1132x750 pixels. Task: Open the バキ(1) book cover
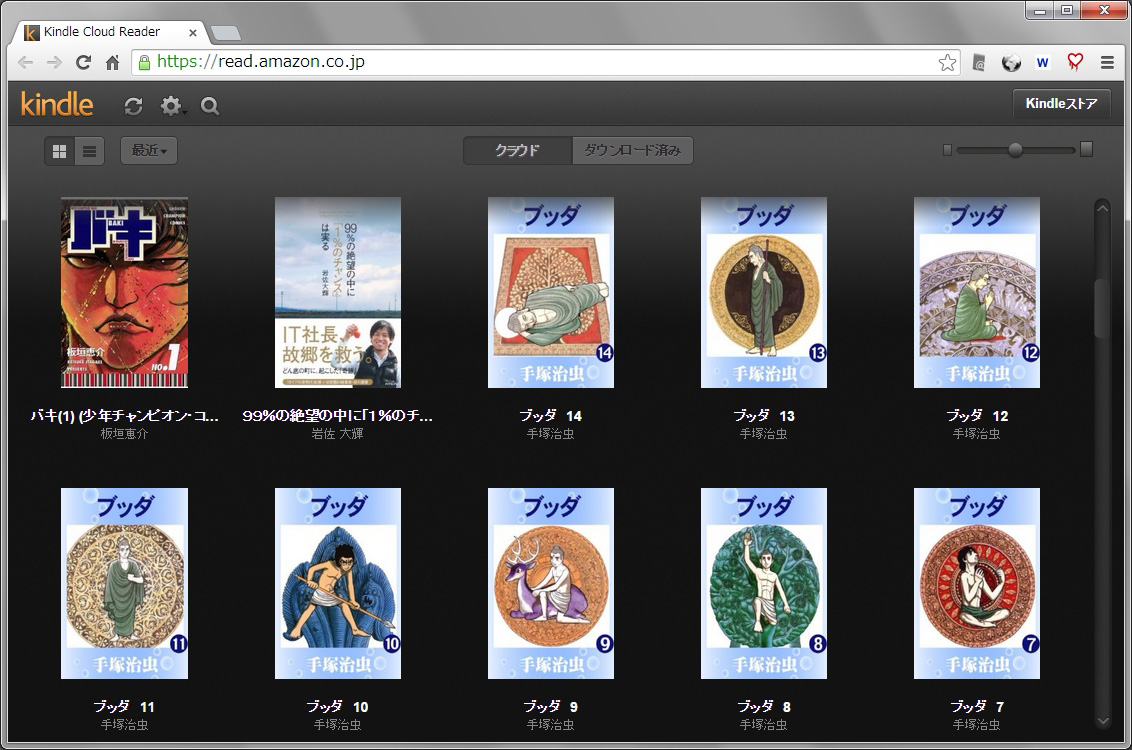coord(124,292)
